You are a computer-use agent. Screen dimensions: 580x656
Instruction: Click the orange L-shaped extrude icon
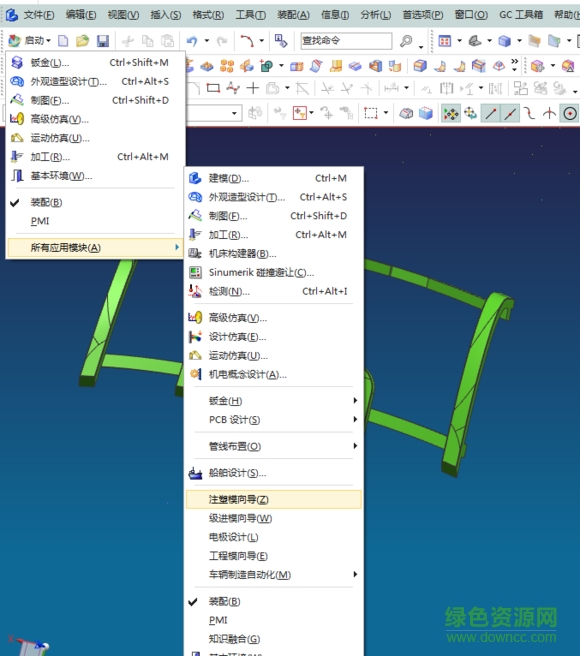336,66
